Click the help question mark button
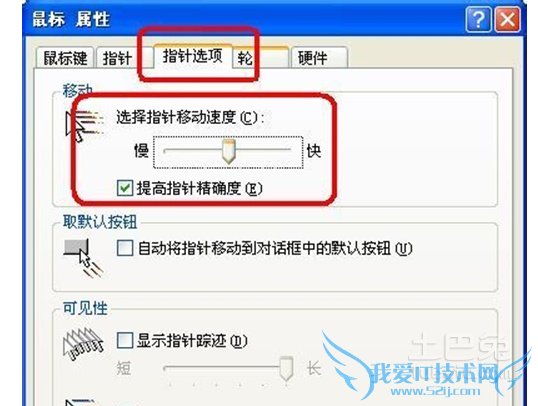 click(x=478, y=20)
